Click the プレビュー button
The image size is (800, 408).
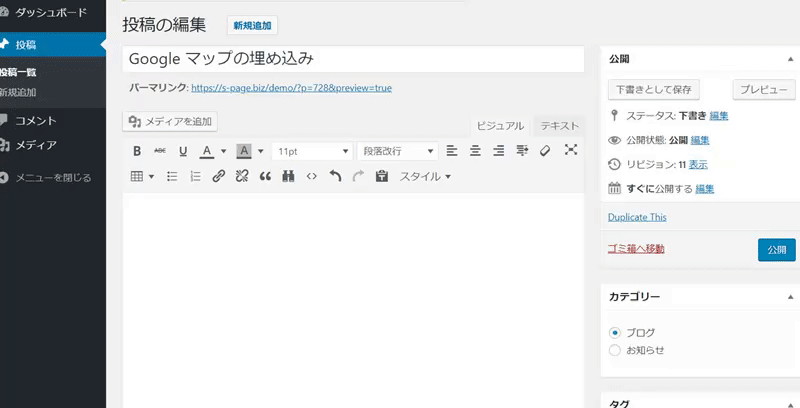(764, 90)
